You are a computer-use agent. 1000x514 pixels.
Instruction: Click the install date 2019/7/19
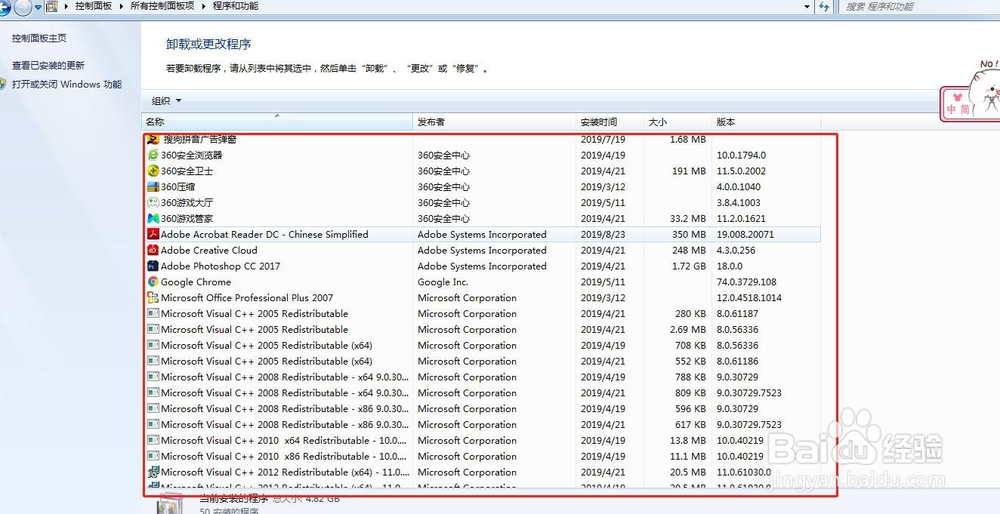click(x=603, y=139)
